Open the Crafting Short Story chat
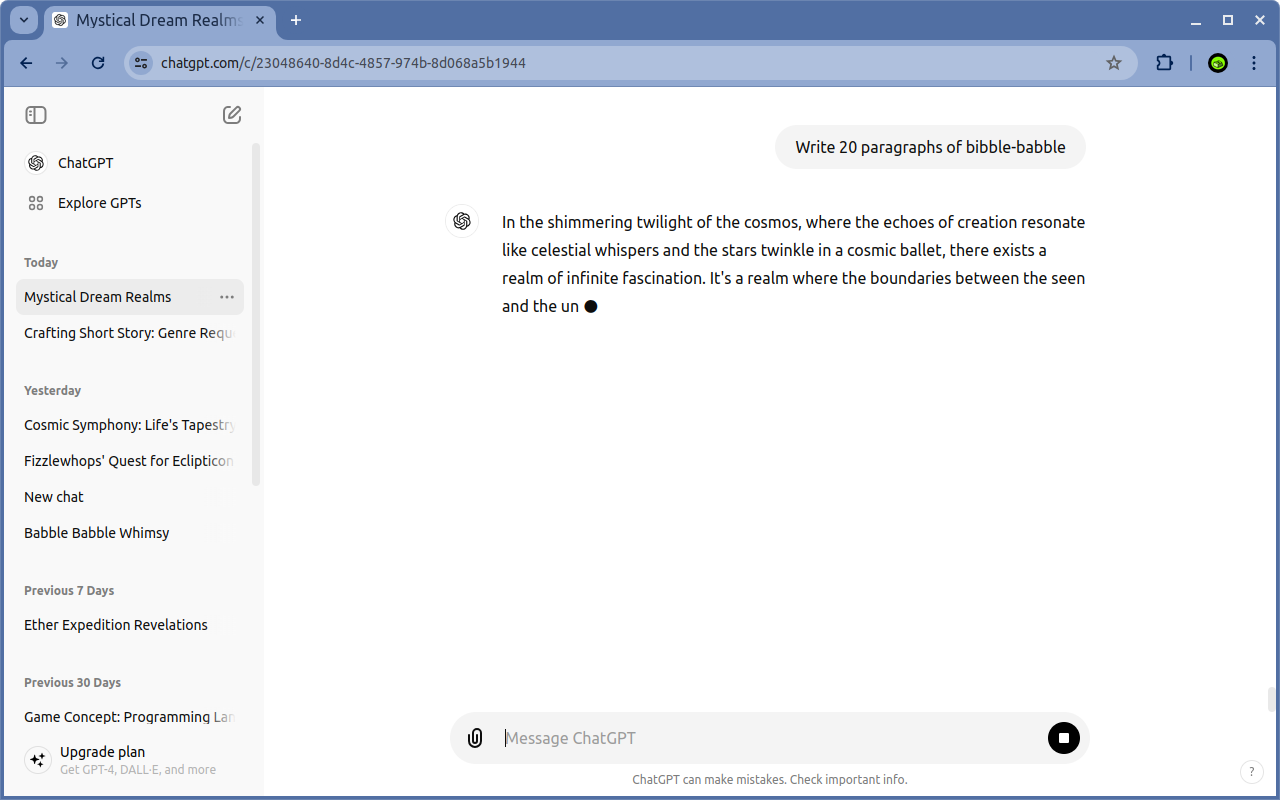The image size is (1280, 800). pyautogui.click(x=130, y=333)
